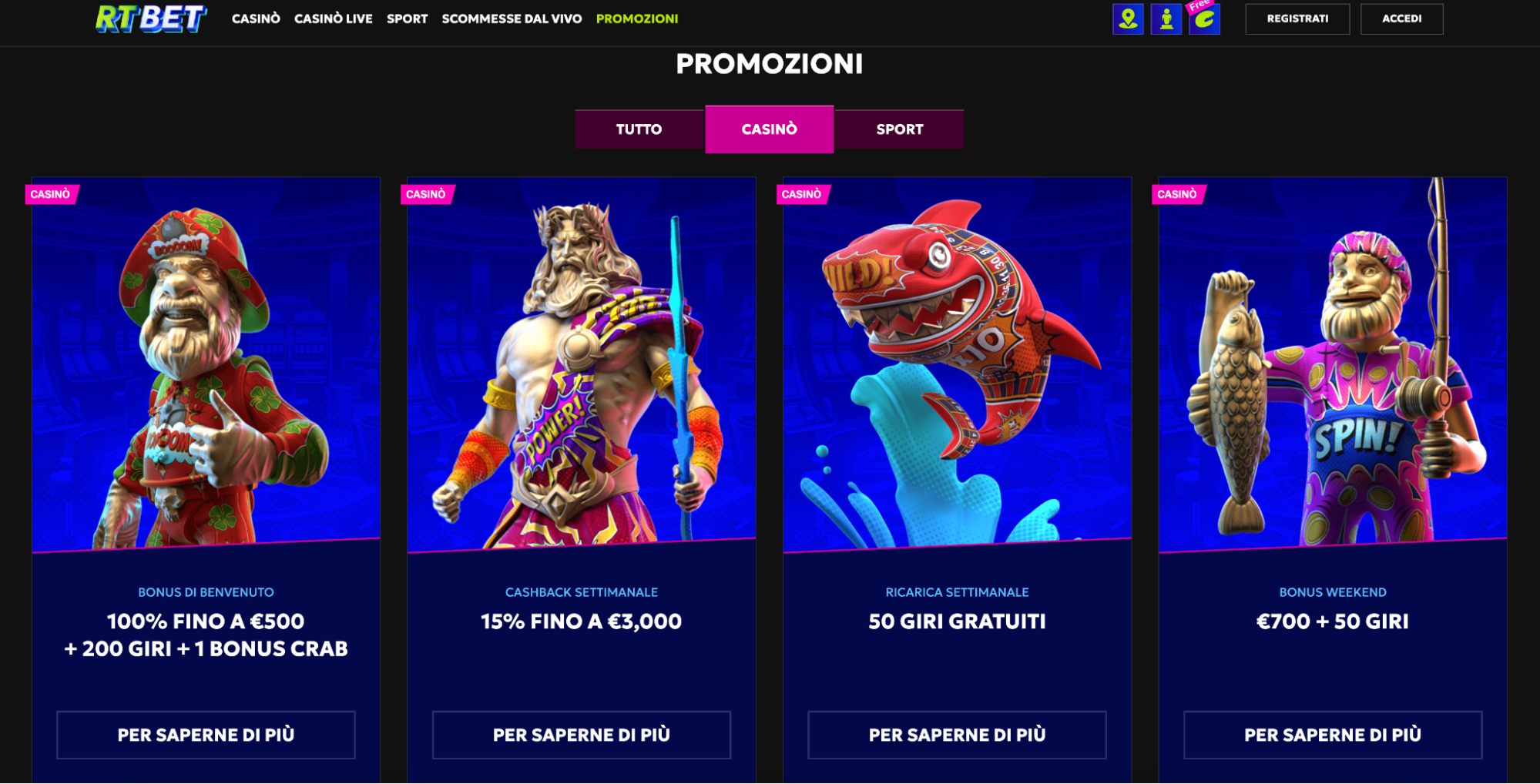Click the Zeus cashback image

pyautogui.click(x=582, y=364)
